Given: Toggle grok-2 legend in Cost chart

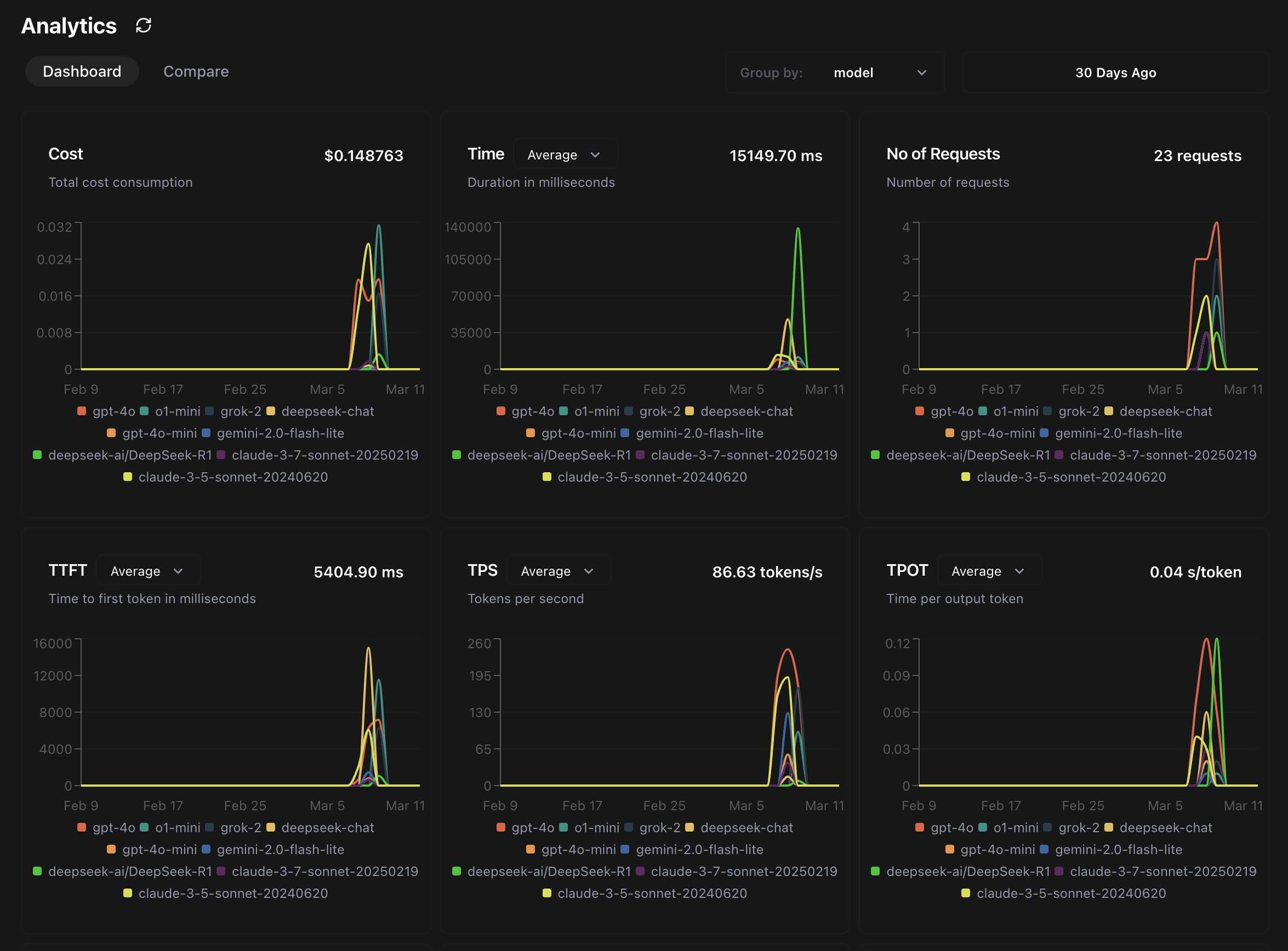Looking at the screenshot, I should point(233,411).
